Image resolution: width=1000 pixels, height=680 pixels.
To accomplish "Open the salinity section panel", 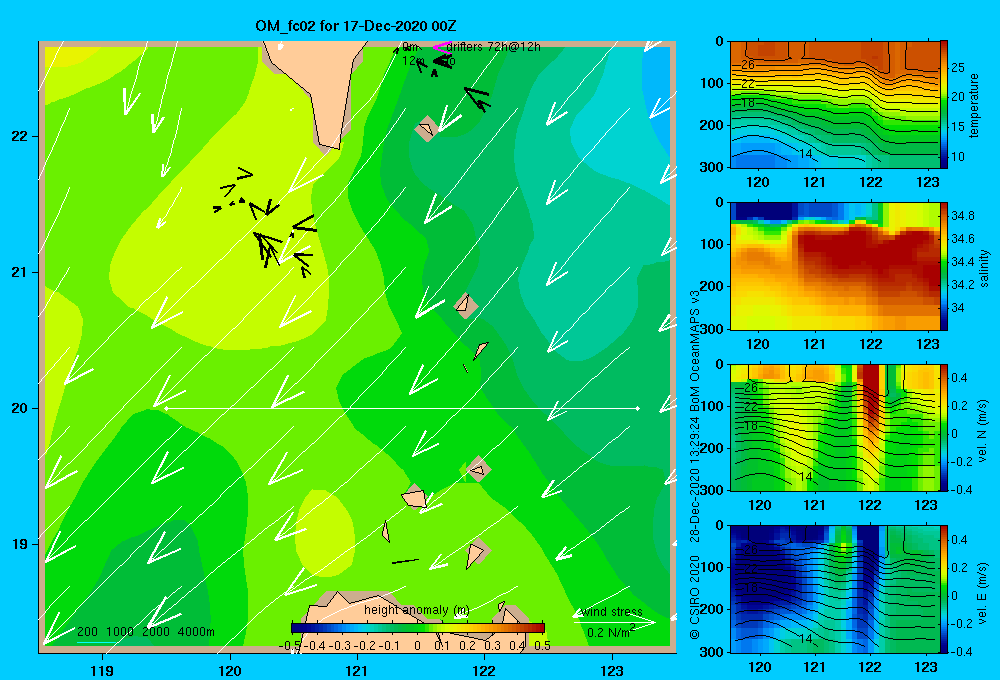I will pos(834,266).
